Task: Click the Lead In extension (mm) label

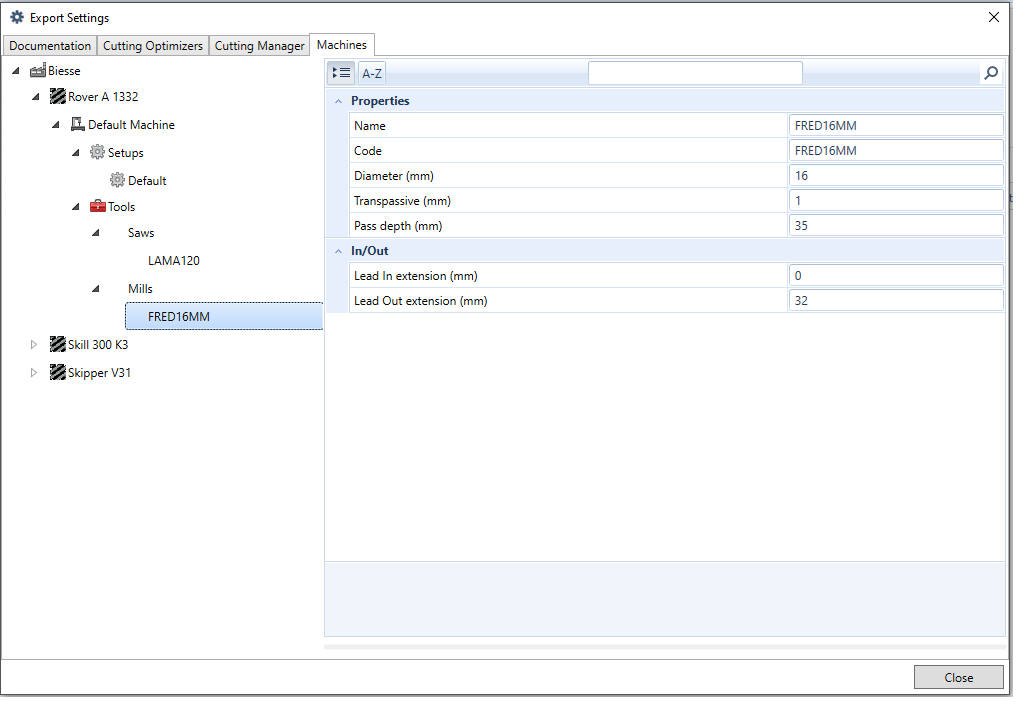Action: click(415, 275)
